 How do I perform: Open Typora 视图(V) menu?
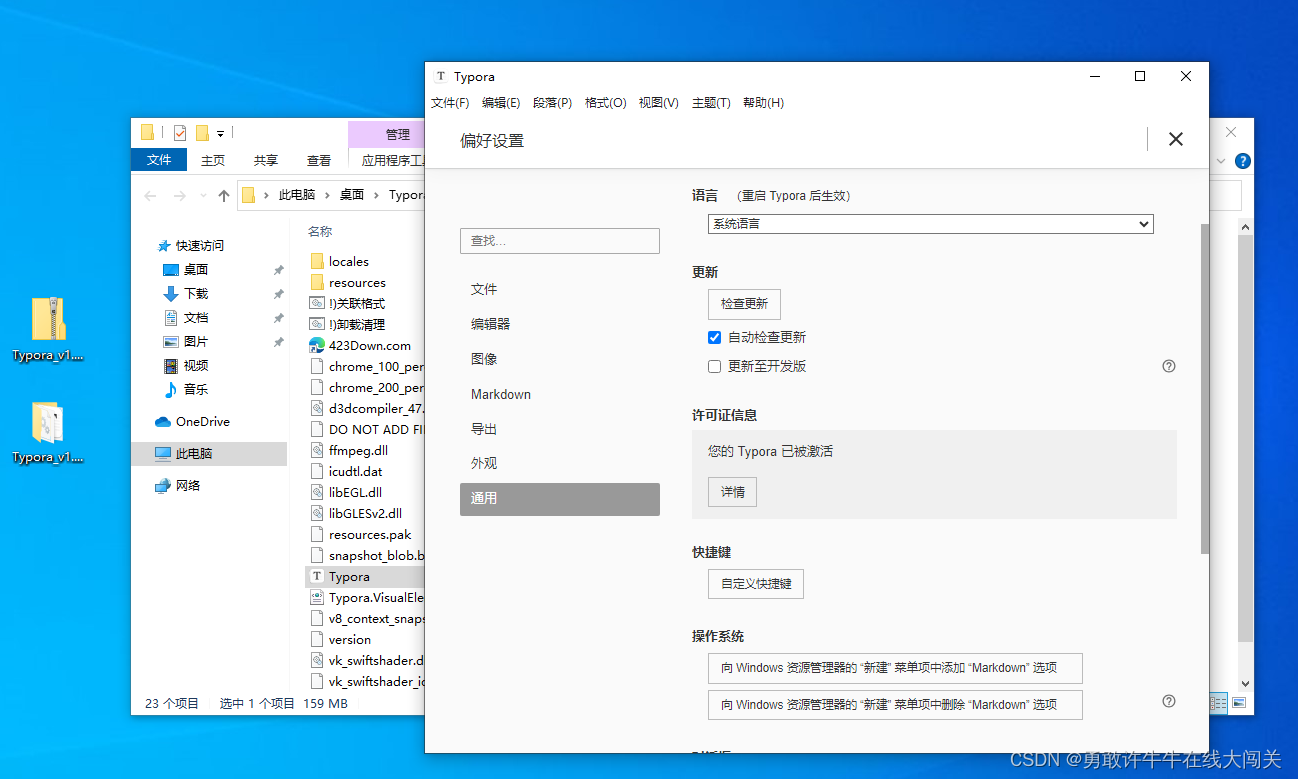pos(659,103)
